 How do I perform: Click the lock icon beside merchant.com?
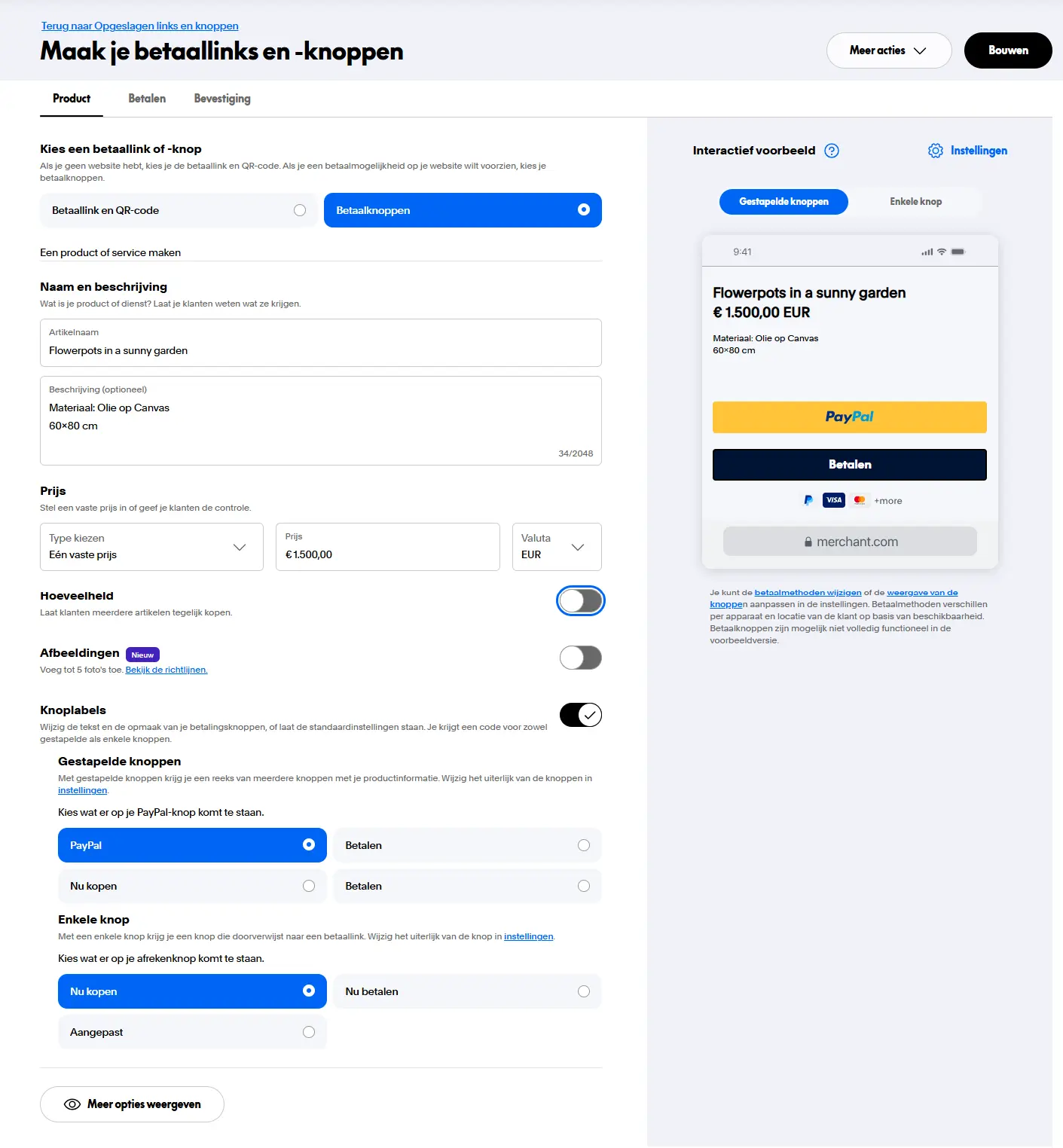(808, 542)
